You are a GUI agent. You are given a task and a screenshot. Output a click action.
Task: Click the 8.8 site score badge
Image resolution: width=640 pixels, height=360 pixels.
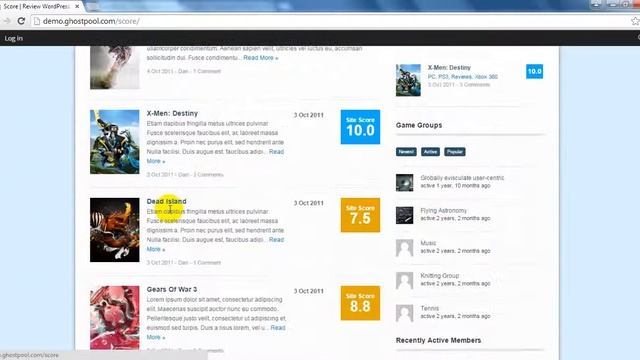(360, 303)
